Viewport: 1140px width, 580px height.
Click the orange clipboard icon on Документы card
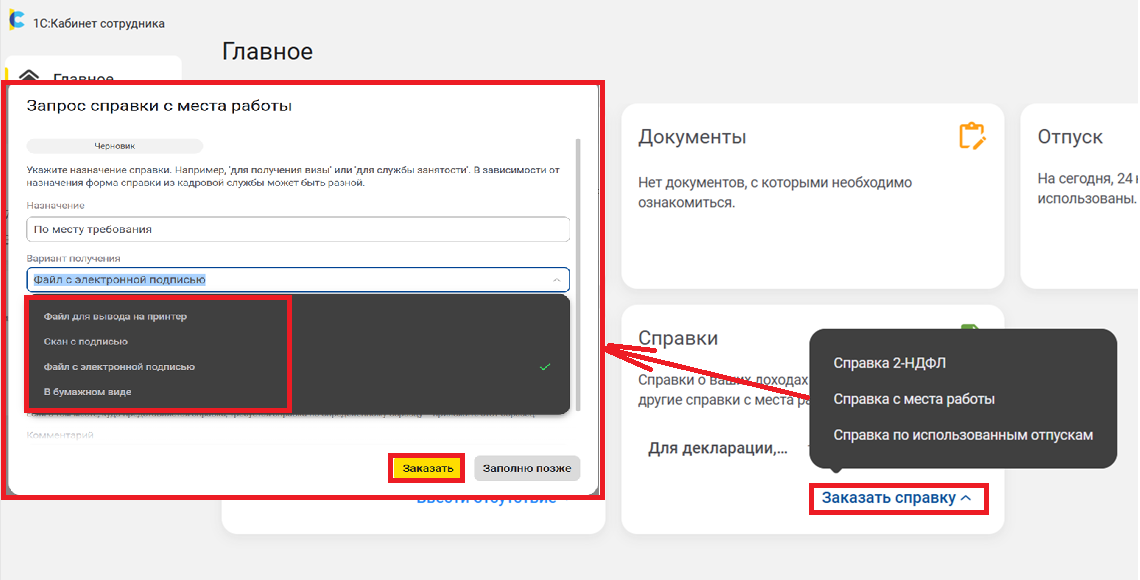971,136
